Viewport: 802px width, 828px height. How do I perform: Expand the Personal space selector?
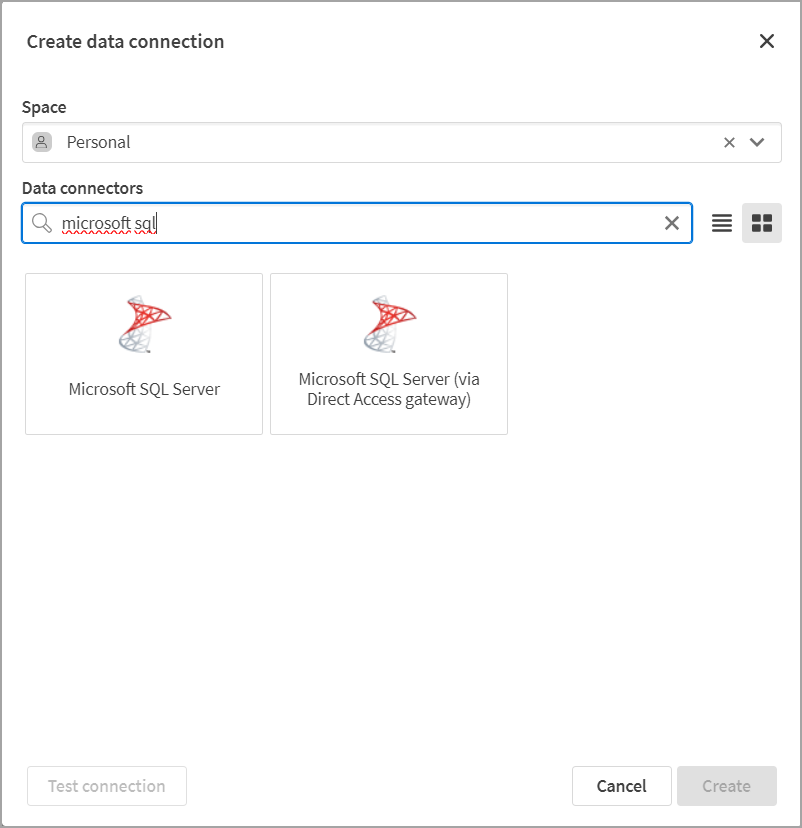[x=757, y=142]
